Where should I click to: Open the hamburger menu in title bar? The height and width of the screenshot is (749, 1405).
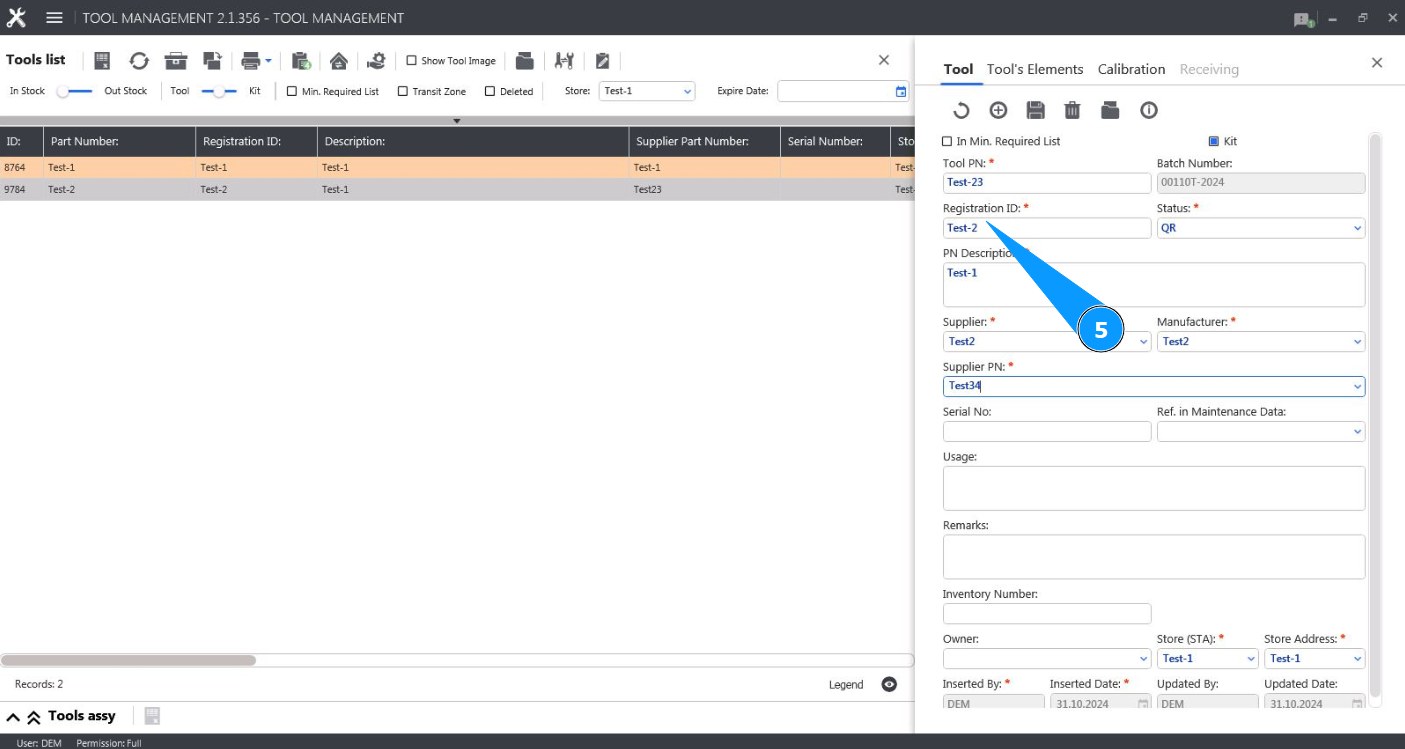pos(54,18)
